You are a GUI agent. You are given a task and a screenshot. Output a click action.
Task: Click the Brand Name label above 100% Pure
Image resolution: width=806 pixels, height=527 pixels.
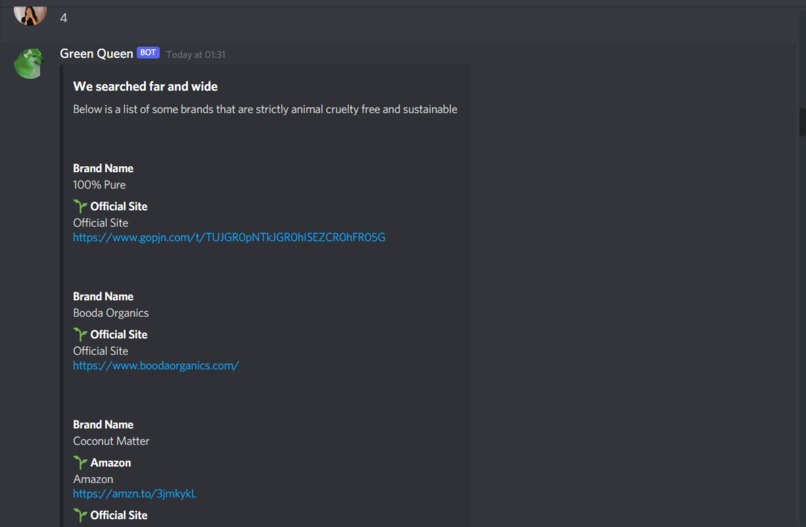click(103, 168)
